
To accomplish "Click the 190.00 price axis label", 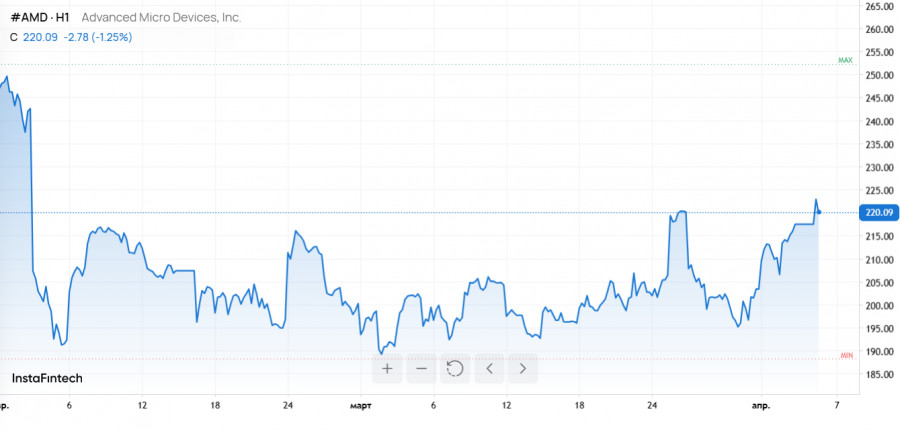I will pos(879,352).
